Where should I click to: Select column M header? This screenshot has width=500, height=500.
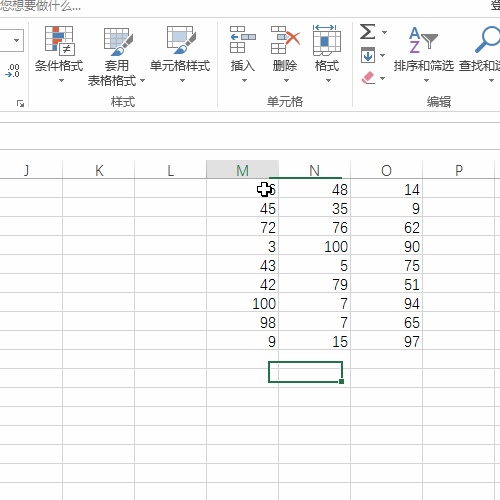click(242, 170)
